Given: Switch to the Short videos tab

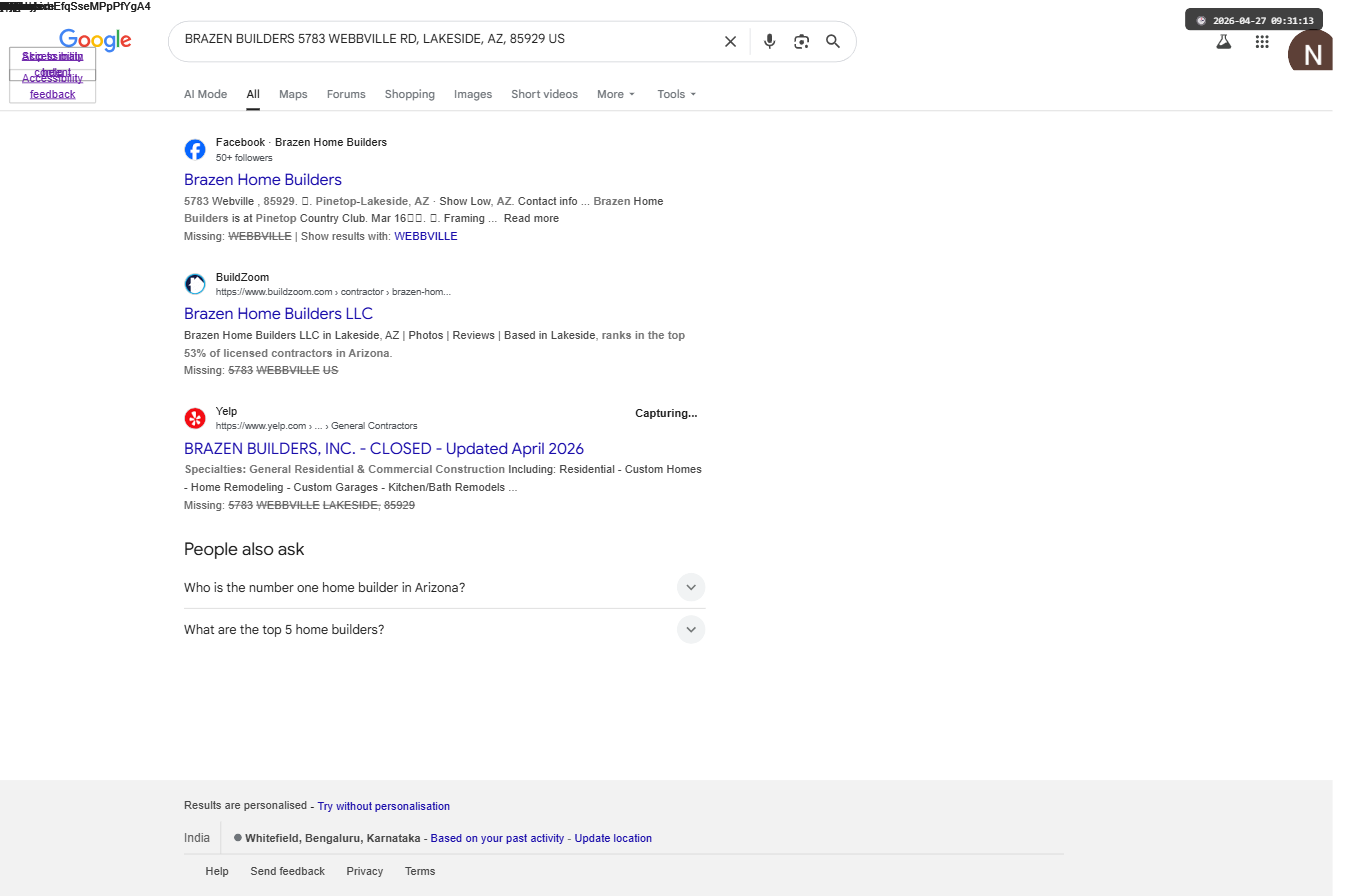Looking at the screenshot, I should click(x=544, y=94).
